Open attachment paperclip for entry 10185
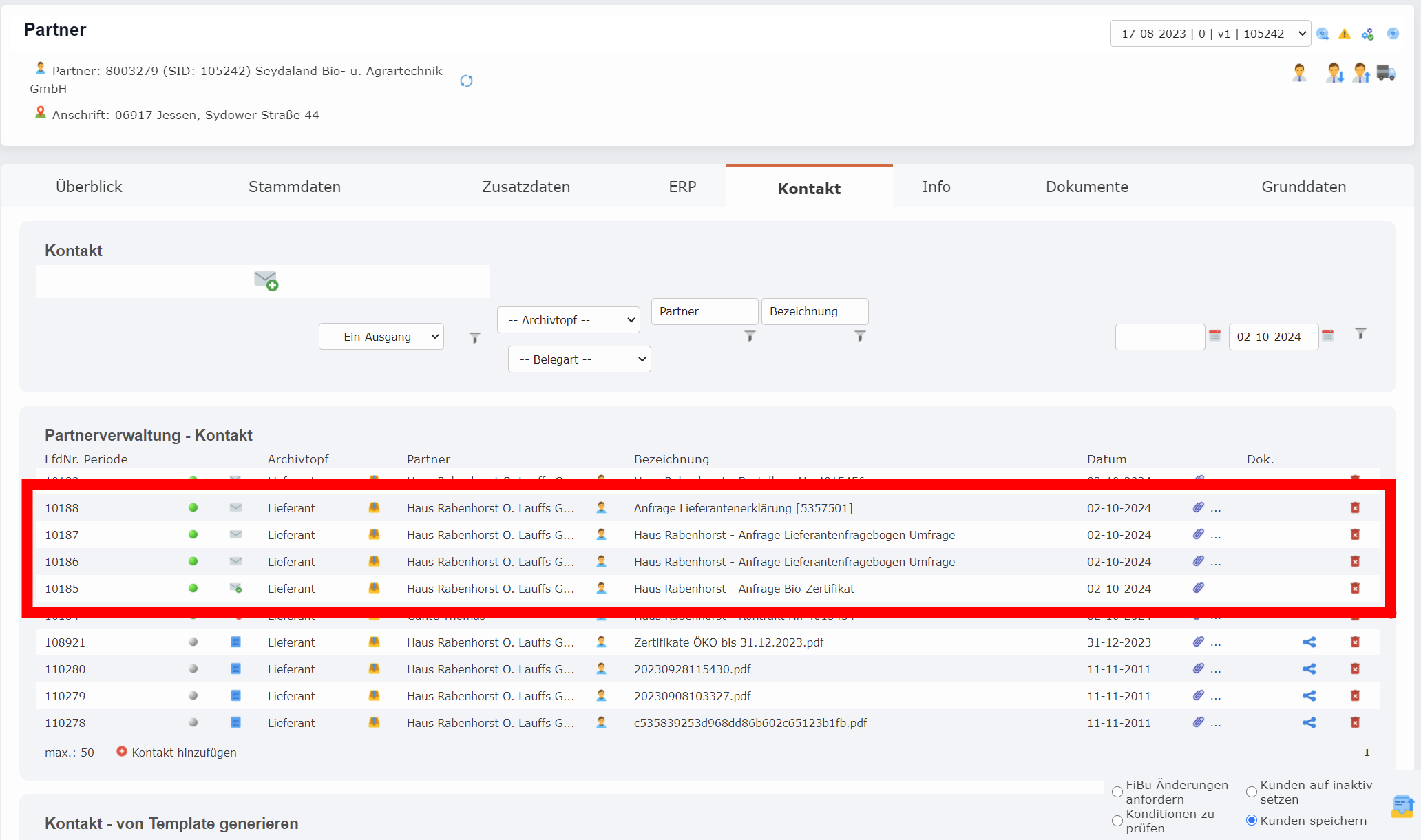This screenshot has height=840, width=1421. click(1199, 588)
